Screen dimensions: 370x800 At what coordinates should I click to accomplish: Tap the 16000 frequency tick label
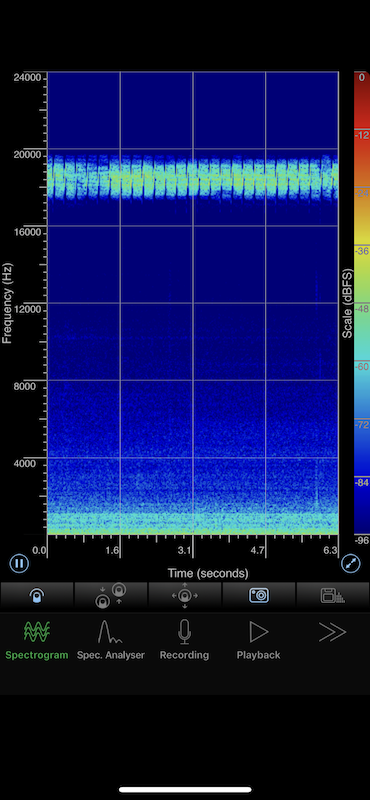tap(28, 232)
